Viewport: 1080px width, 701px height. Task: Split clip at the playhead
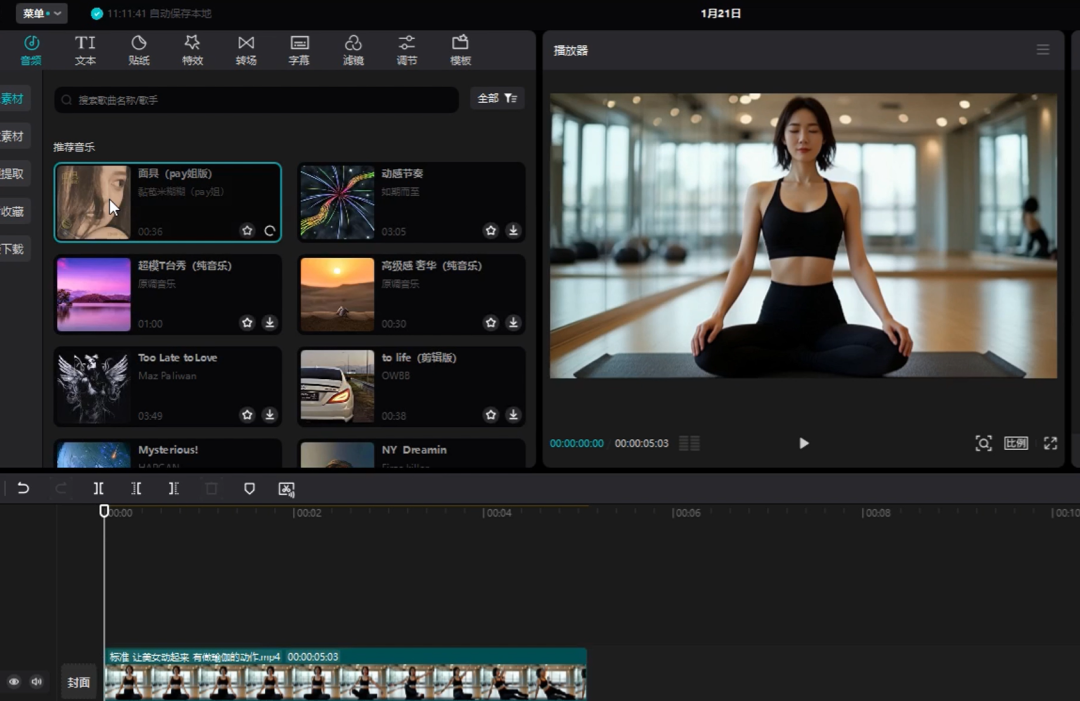(98, 488)
